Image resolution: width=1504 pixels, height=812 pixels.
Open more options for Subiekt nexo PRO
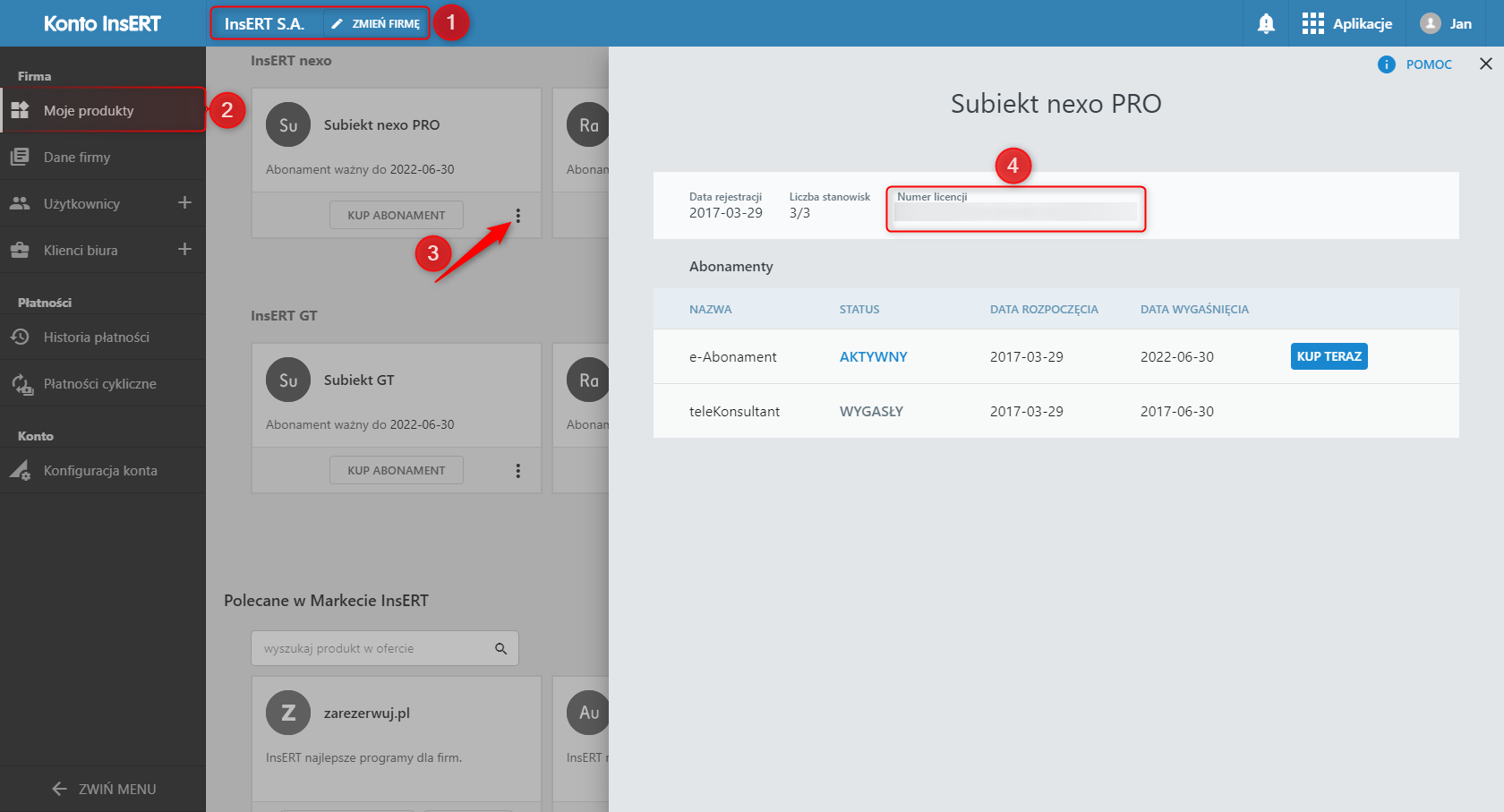pyautogui.click(x=517, y=216)
